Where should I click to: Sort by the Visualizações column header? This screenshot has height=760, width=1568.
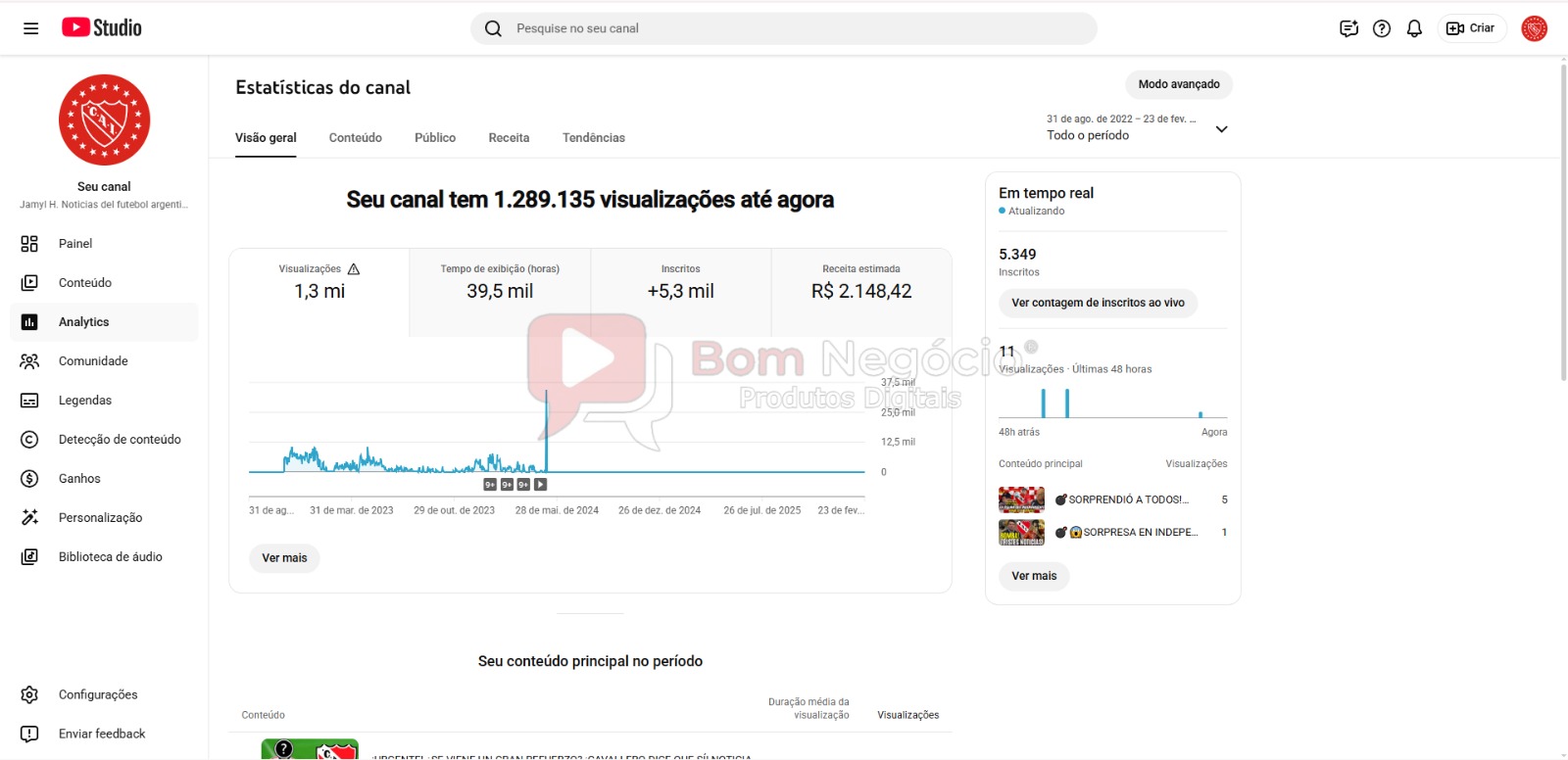(x=907, y=715)
